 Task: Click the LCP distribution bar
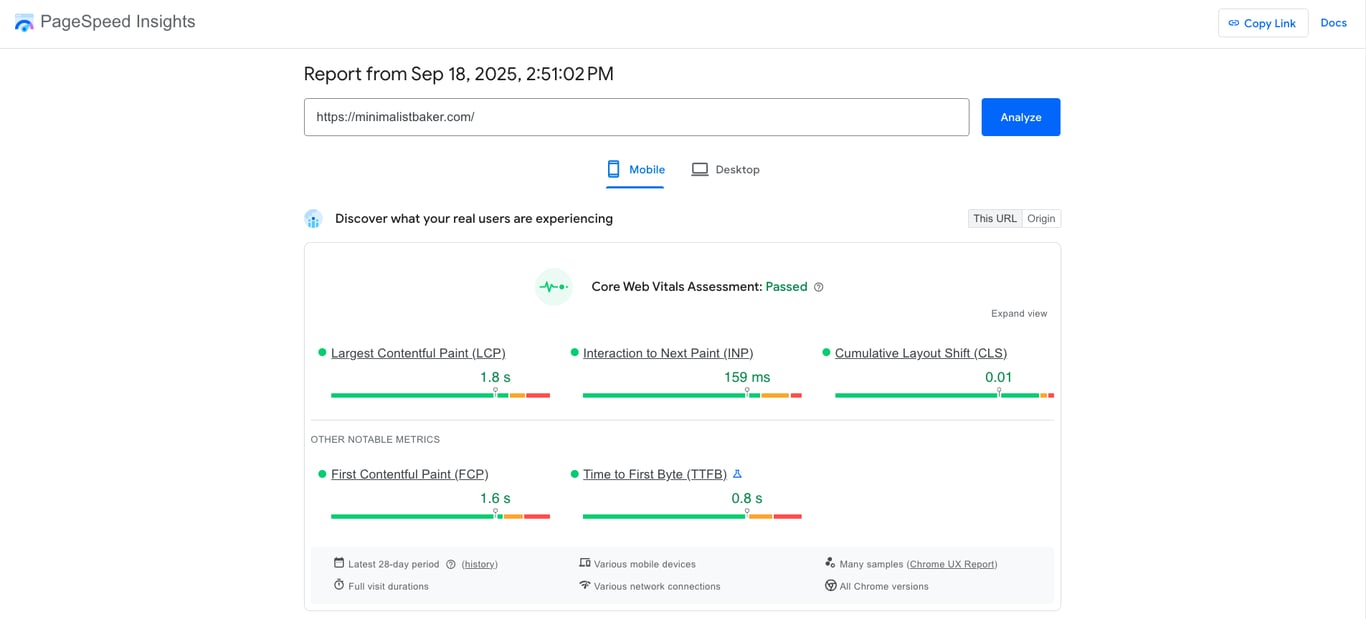tap(440, 394)
